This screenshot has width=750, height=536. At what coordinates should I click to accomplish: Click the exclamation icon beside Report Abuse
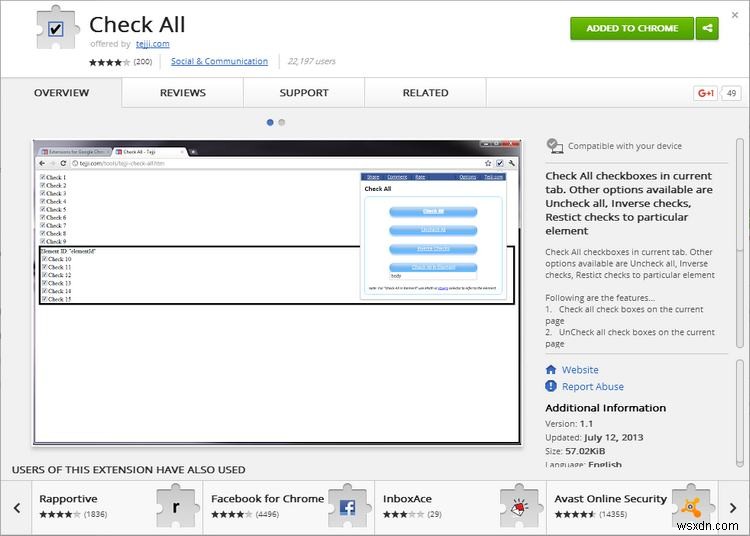pyautogui.click(x=551, y=386)
